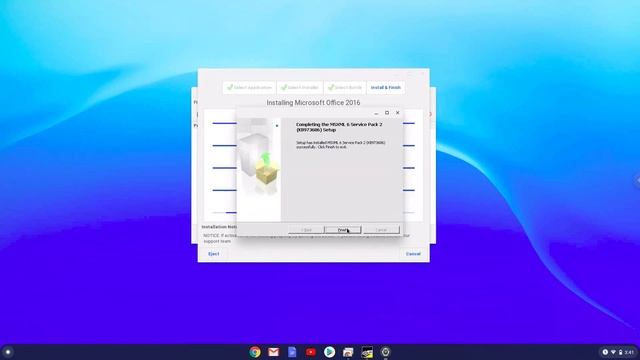Click the greyed-out Cancel button in MSXML setup dialog
This screenshot has height=360, width=640.
[x=381, y=230]
